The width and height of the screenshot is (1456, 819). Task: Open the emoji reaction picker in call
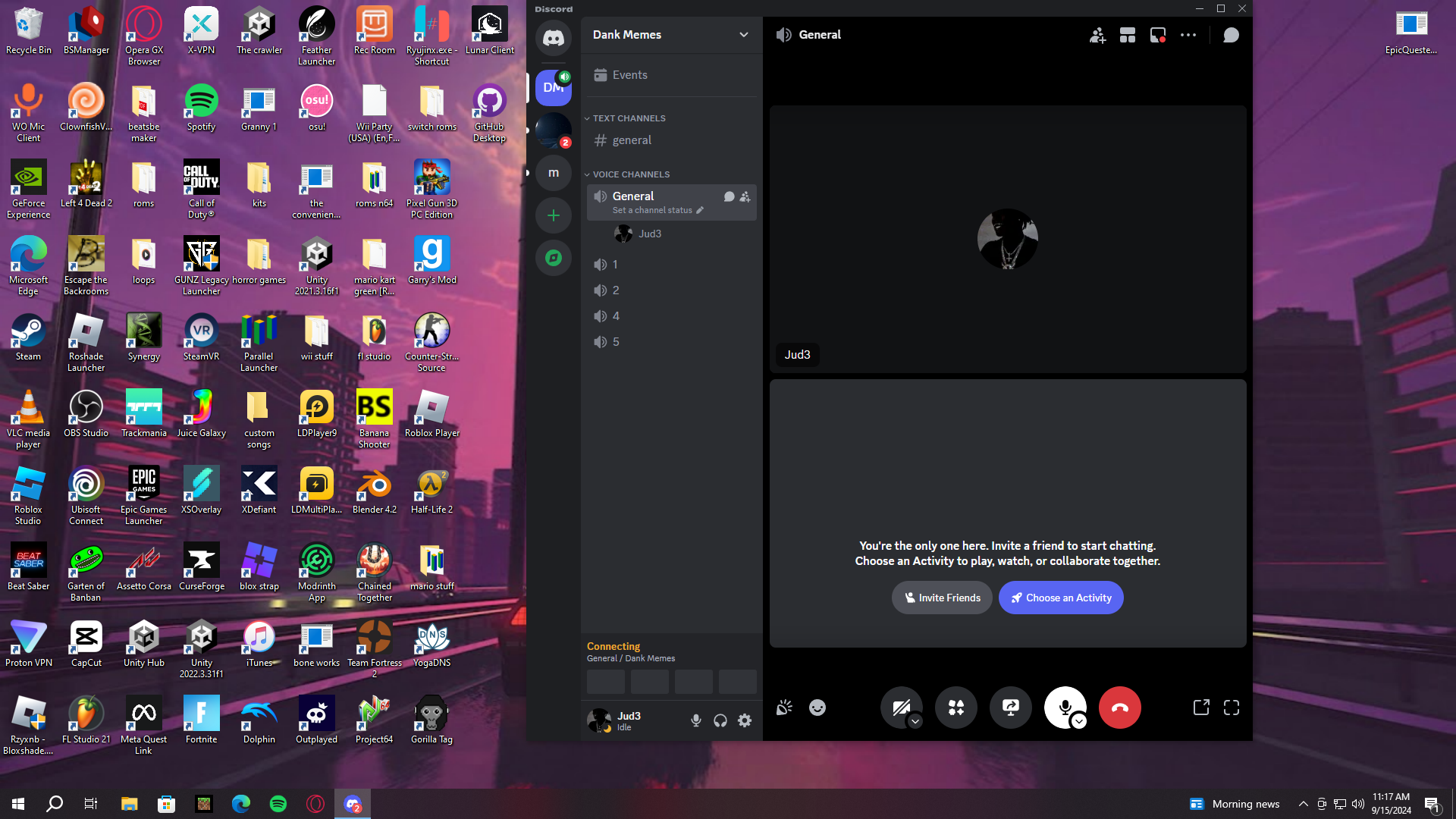click(x=817, y=708)
